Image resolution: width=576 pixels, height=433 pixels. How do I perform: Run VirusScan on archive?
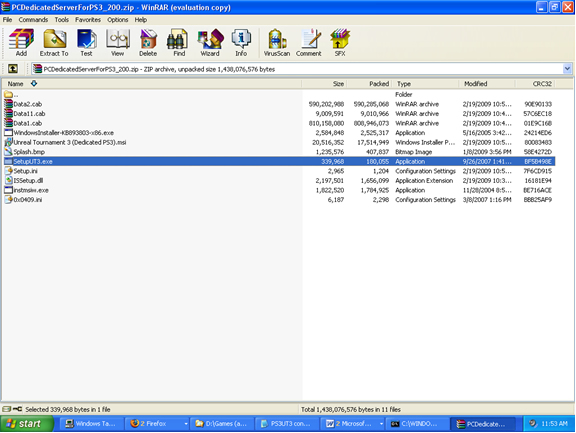tap(277, 43)
